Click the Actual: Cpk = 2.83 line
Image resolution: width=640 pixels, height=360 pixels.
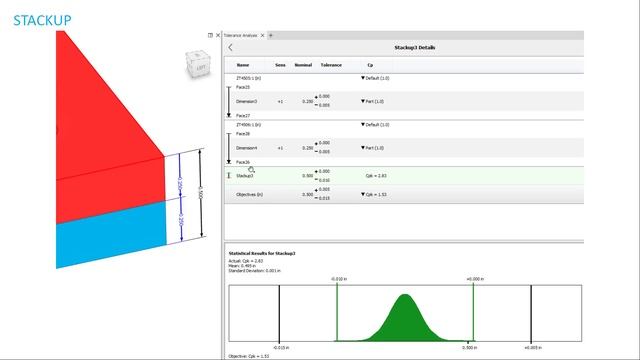click(x=246, y=261)
